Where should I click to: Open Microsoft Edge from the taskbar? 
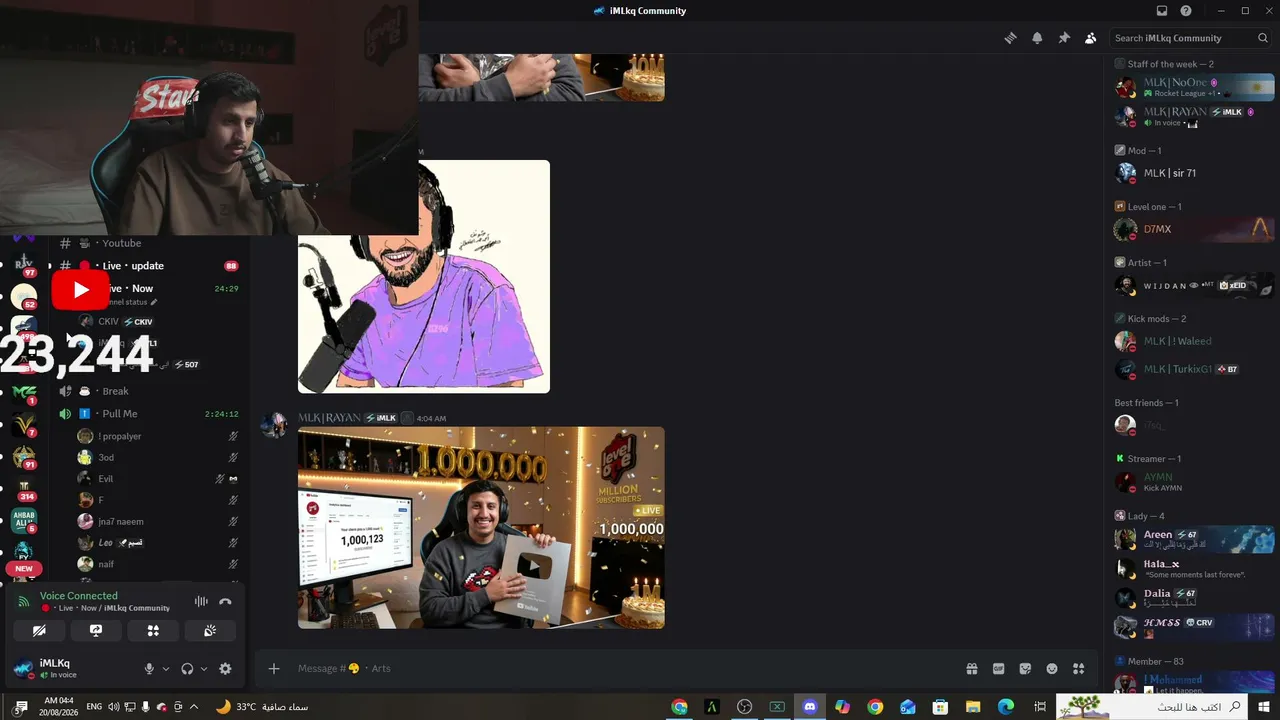tap(1006, 707)
